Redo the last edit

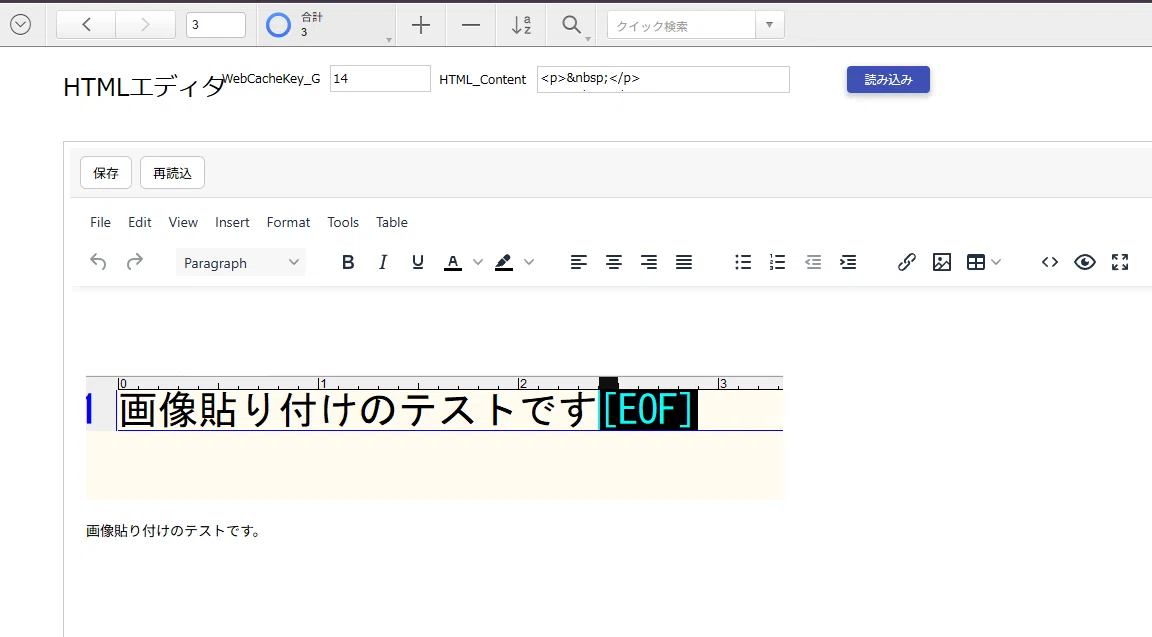134,262
